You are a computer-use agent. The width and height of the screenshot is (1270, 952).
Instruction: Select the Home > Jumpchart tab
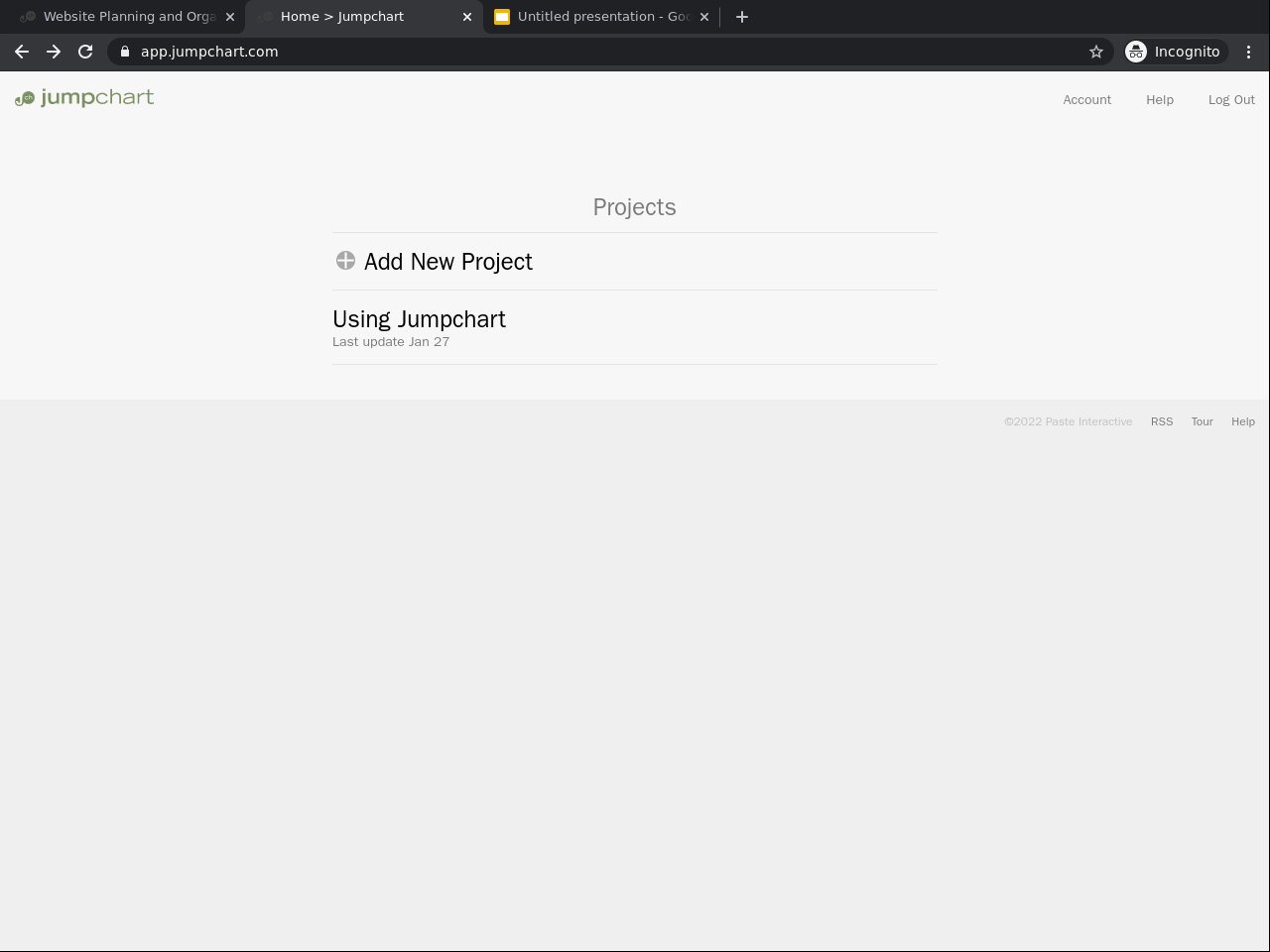click(x=364, y=17)
